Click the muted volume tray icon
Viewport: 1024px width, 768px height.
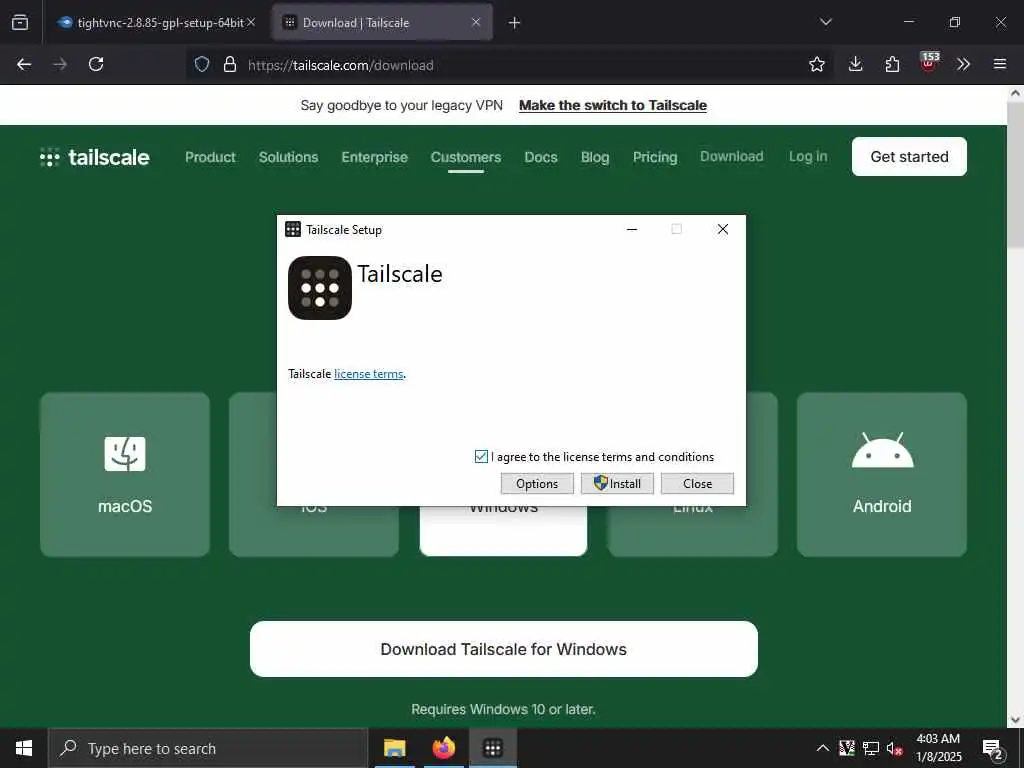pos(895,748)
